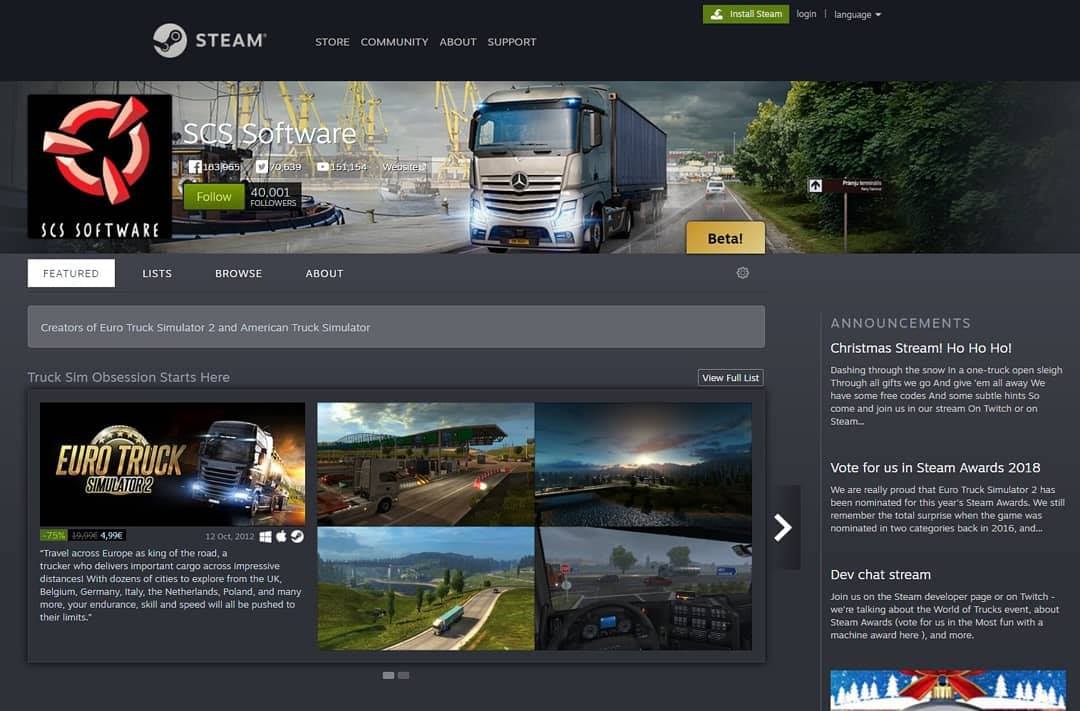Open the Dev chat stream announcement

point(880,575)
